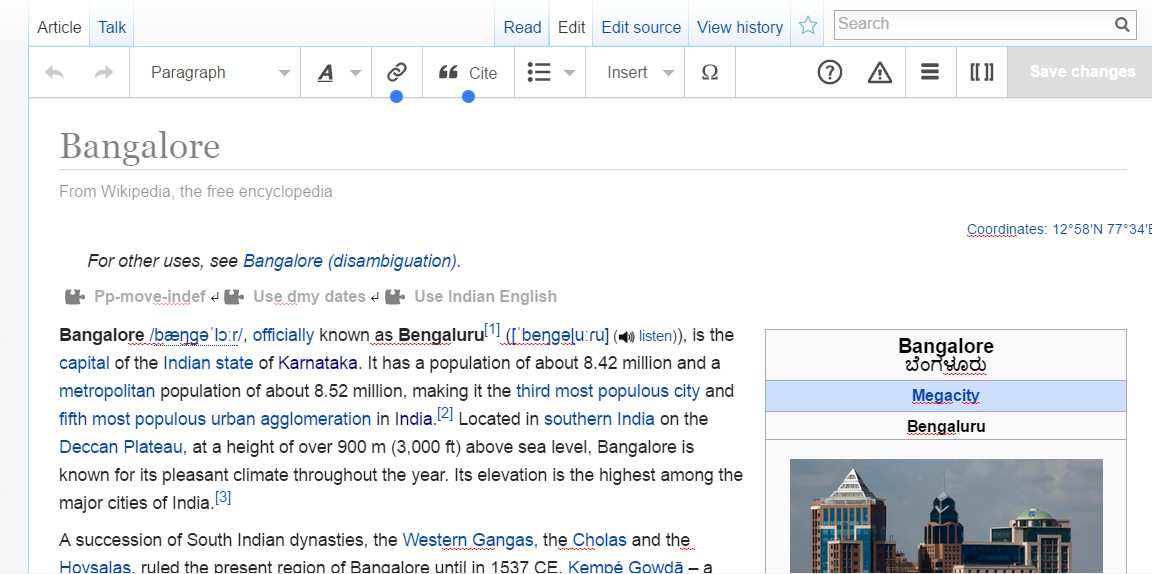
Task: Click the undo arrow icon
Action: 55,72
